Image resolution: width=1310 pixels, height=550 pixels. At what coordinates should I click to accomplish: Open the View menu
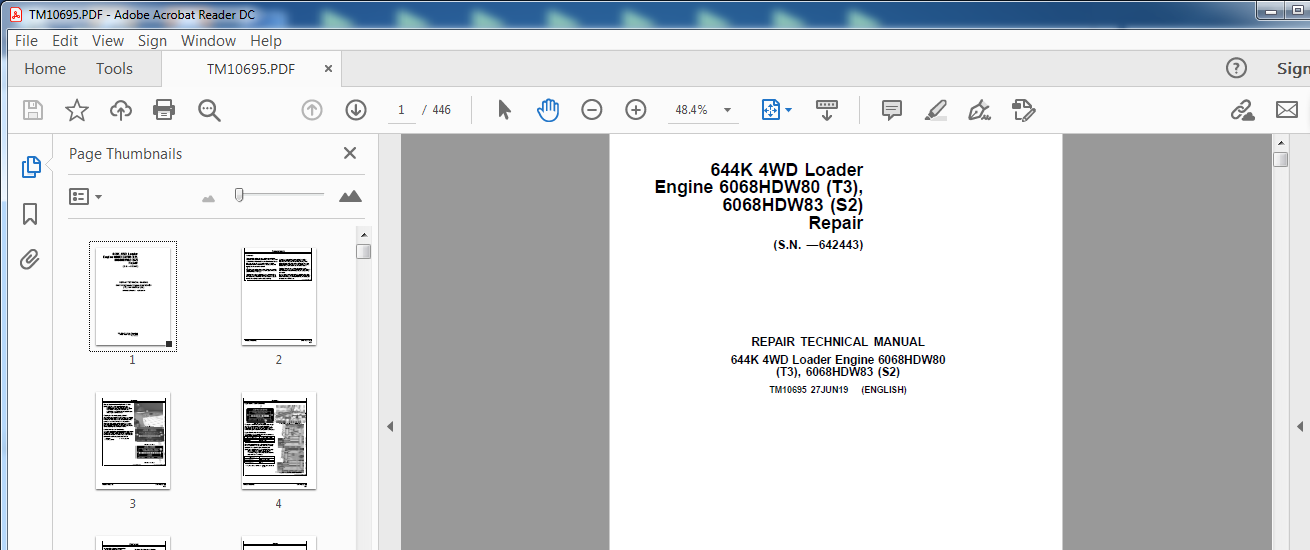point(108,41)
